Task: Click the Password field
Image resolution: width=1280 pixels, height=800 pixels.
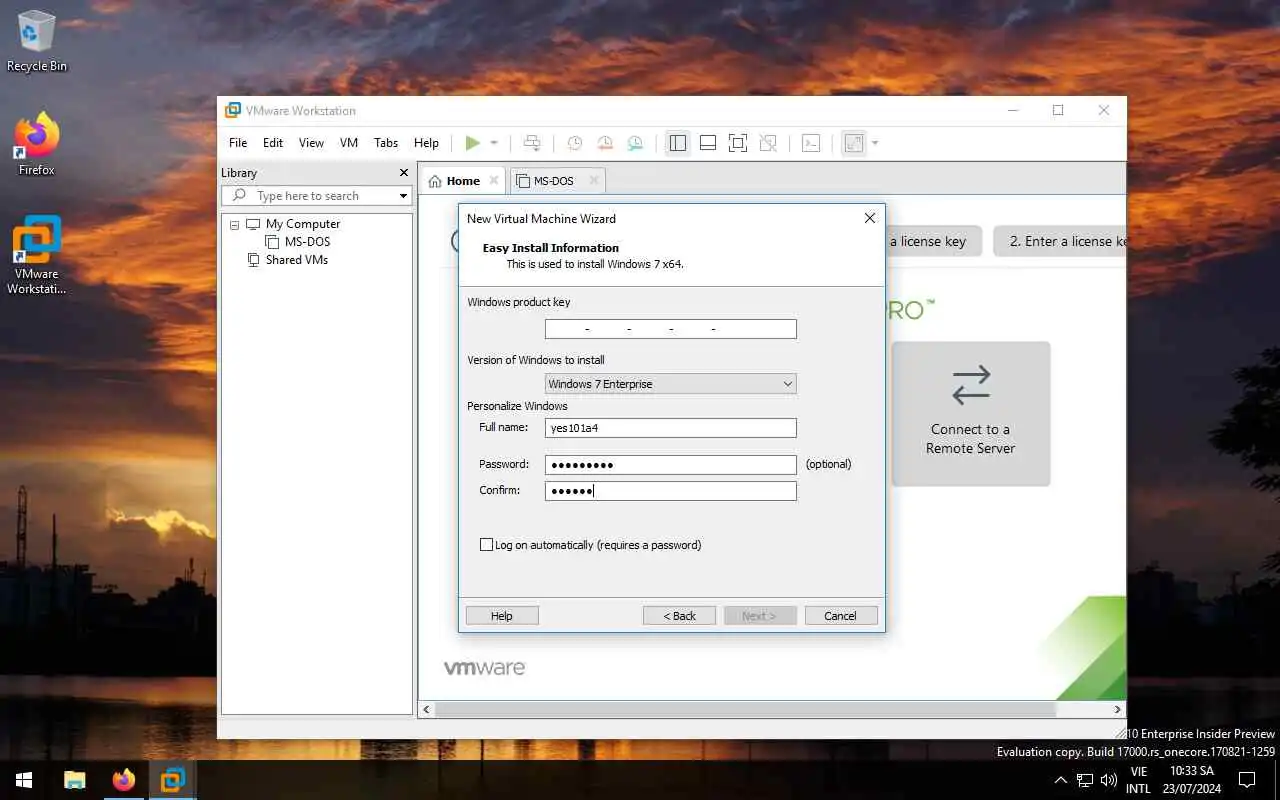Action: click(x=671, y=465)
